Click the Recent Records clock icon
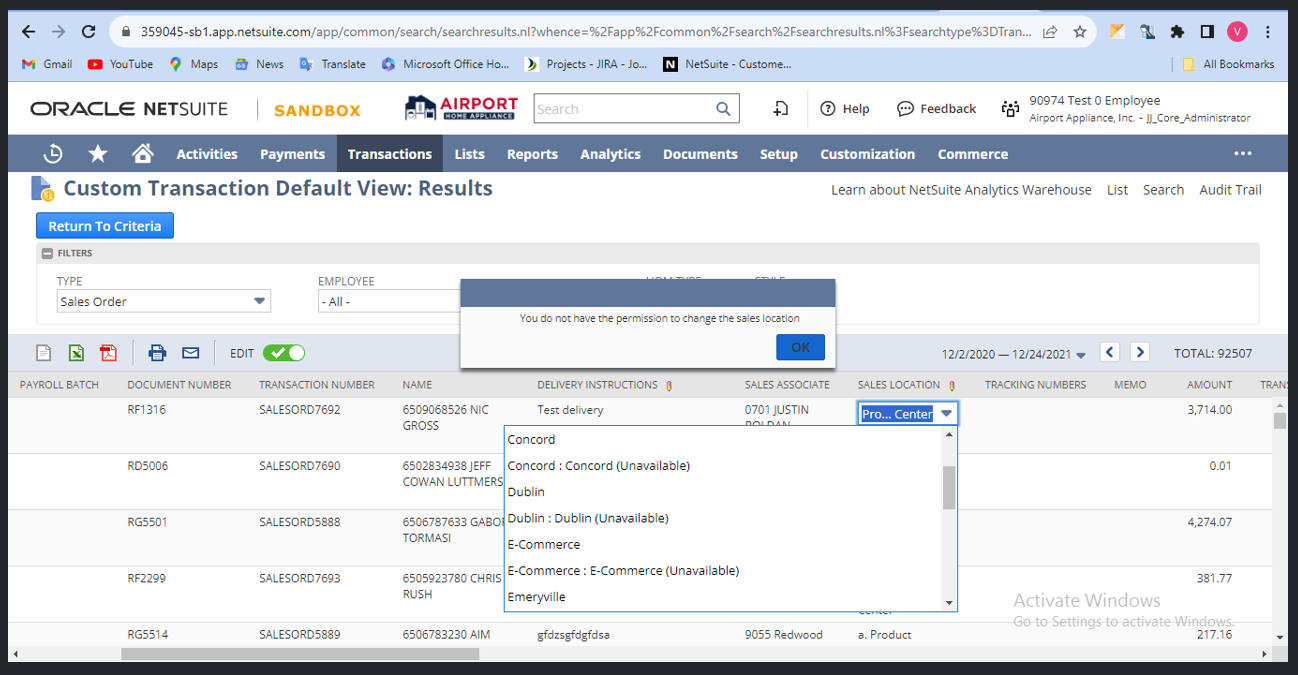The height and width of the screenshot is (675, 1298). coord(53,154)
